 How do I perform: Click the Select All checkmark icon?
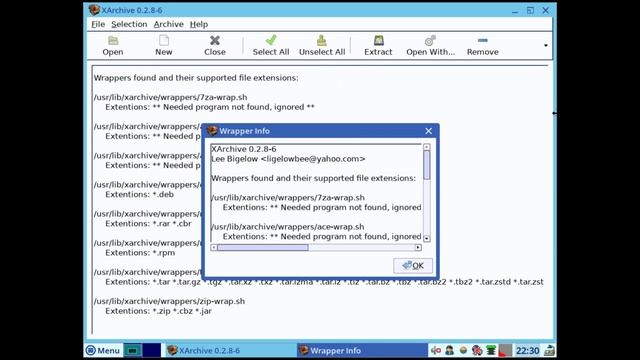pos(271,45)
